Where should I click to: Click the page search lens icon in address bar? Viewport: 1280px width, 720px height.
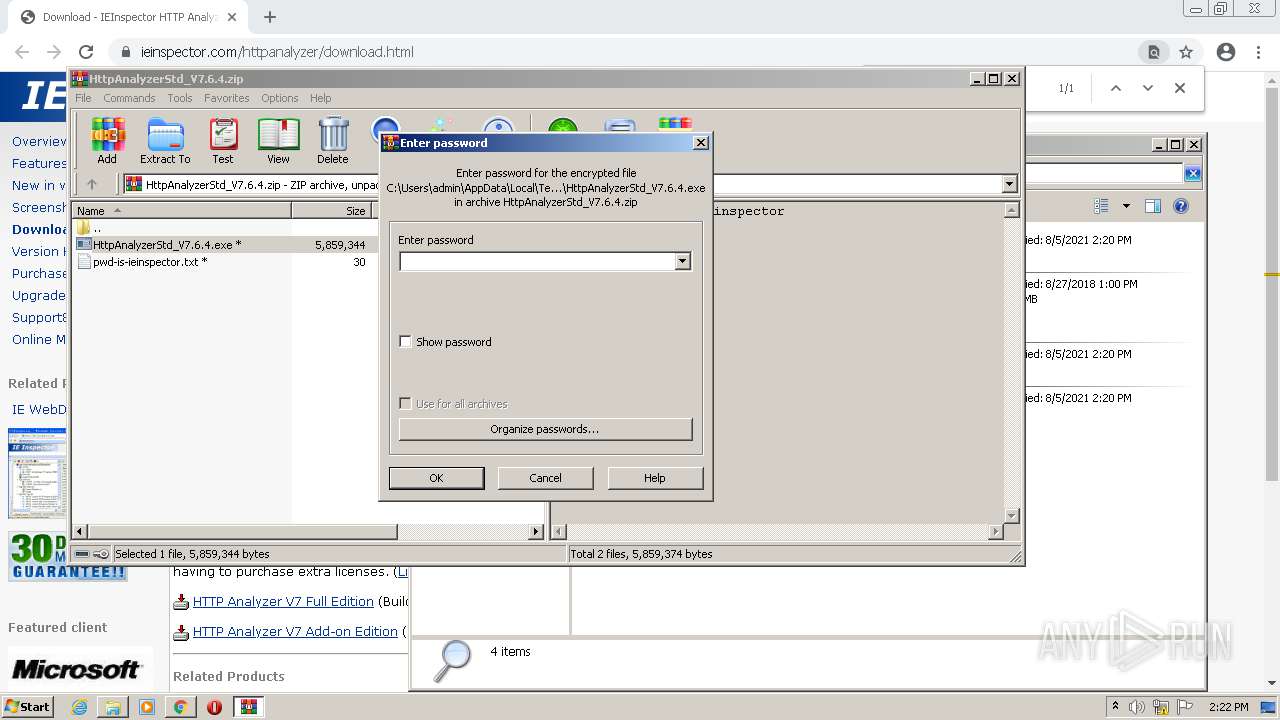[1154, 52]
